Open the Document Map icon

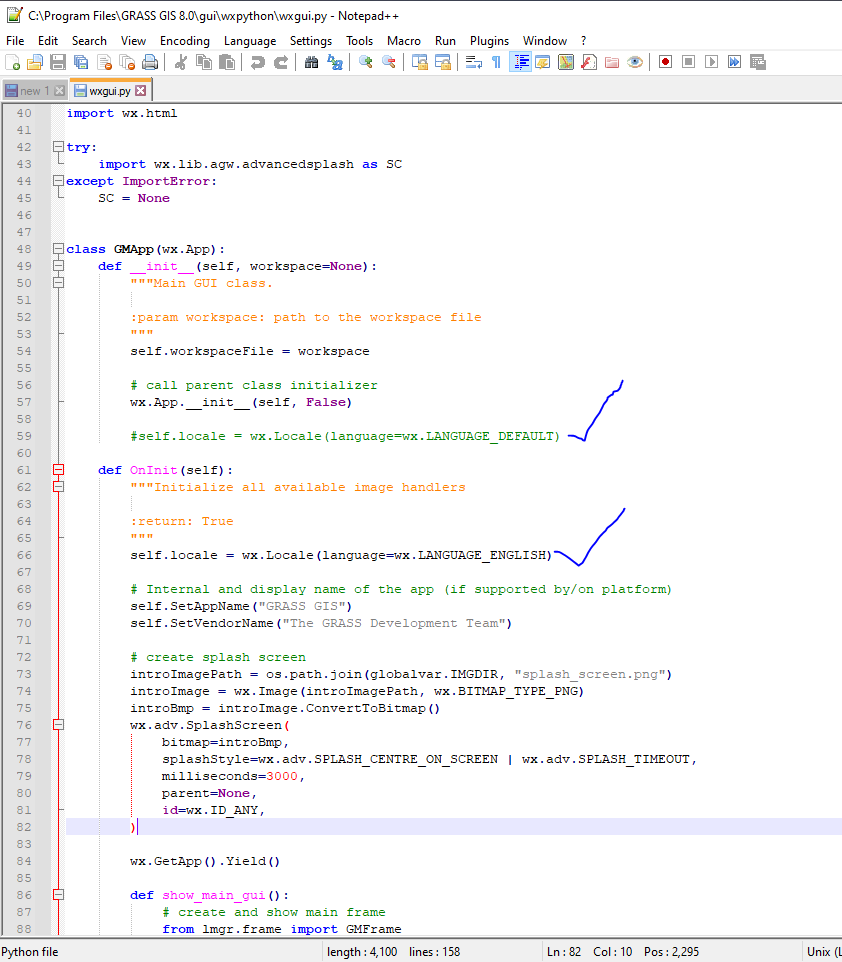[566, 62]
